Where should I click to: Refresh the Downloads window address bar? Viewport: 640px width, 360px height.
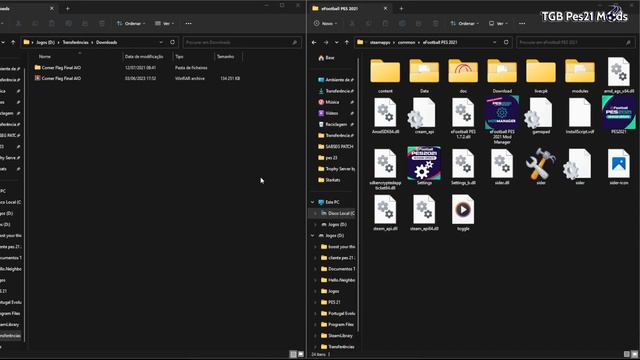(x=173, y=42)
